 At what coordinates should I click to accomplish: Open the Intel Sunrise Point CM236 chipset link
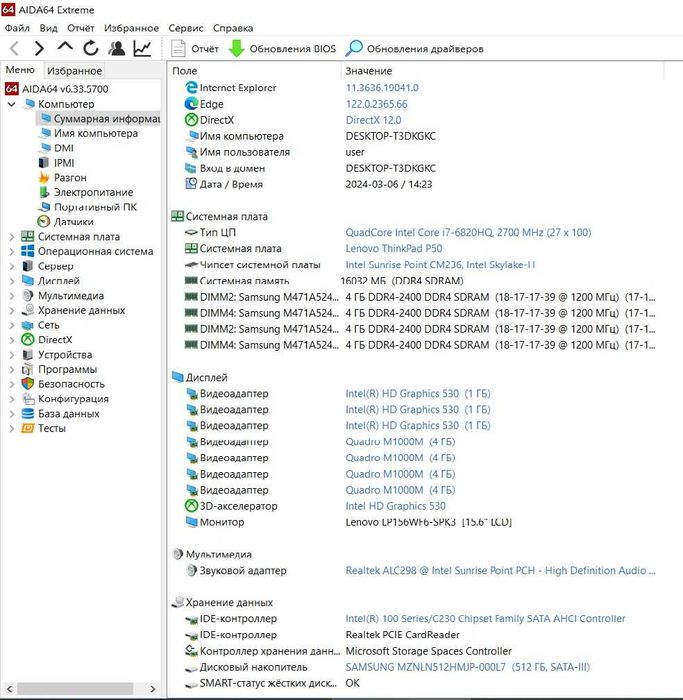(x=440, y=265)
